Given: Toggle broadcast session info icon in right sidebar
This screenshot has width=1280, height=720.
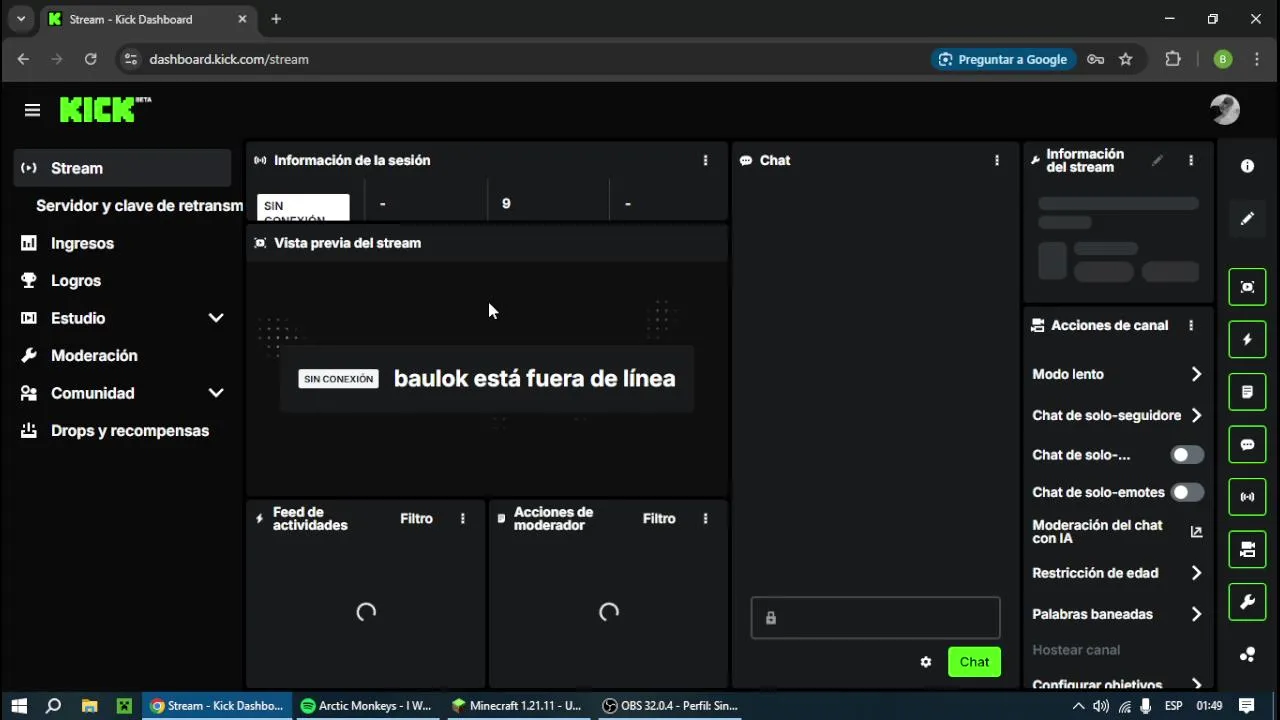Looking at the screenshot, I should point(1247,497).
